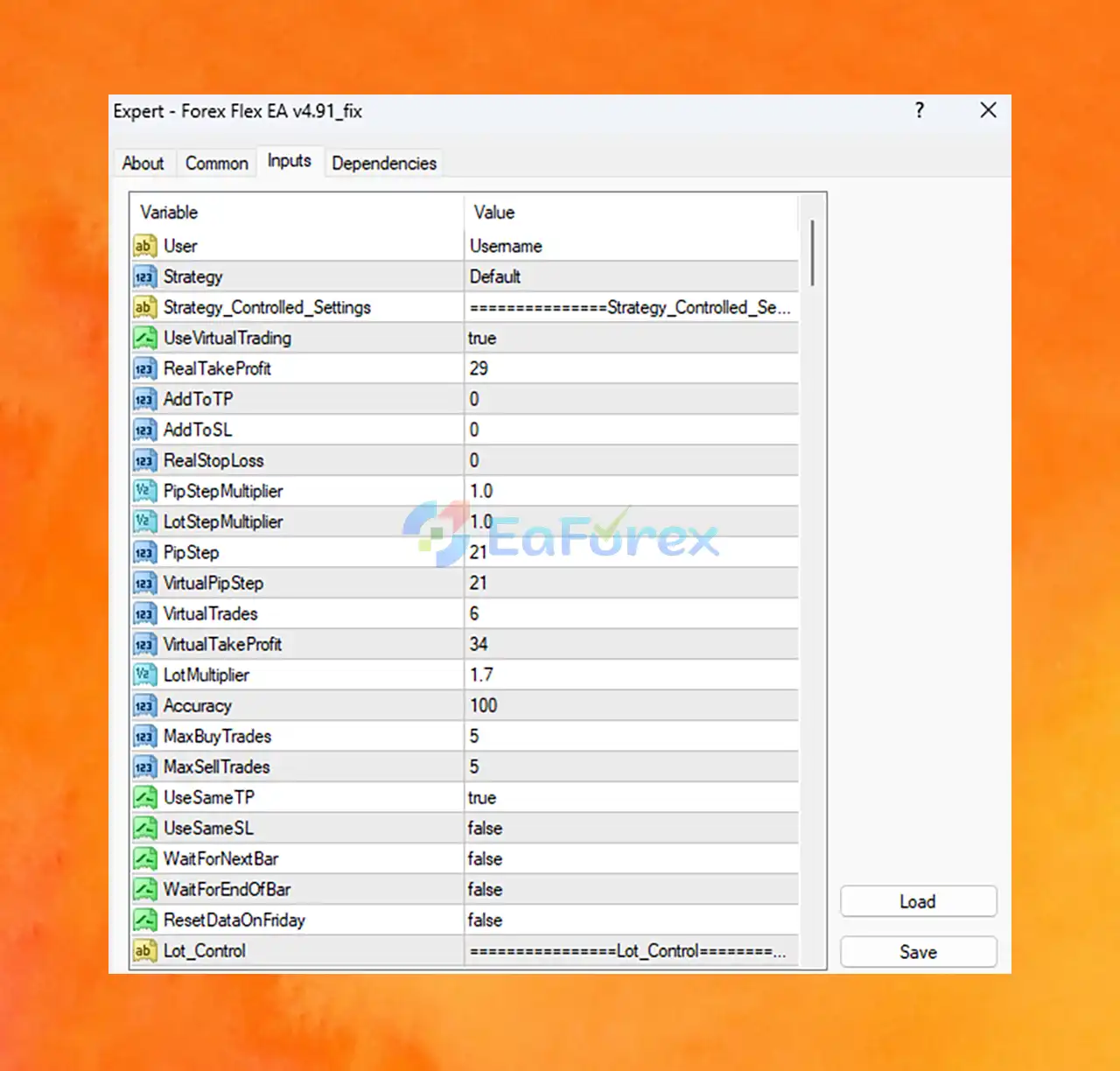Click the string icon beside Lot_Control
The image size is (1120, 1071).
pyautogui.click(x=144, y=950)
